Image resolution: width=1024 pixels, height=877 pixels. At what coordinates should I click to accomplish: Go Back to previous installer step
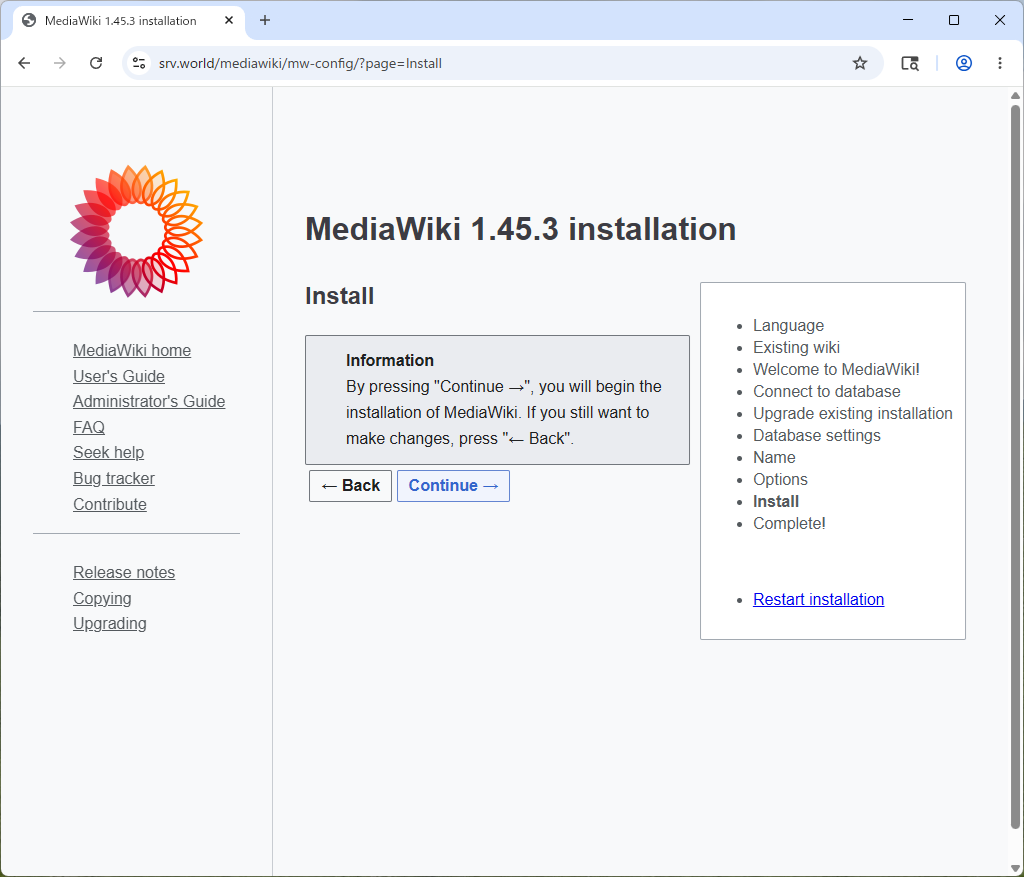click(x=351, y=486)
